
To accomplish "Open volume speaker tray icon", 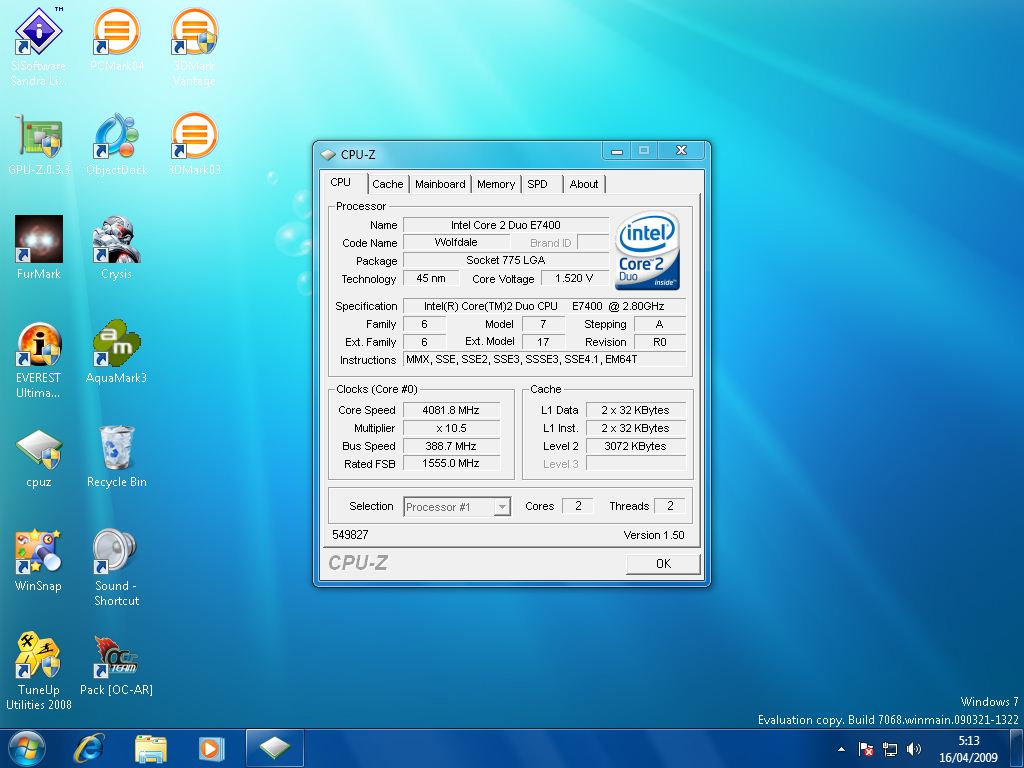I will pyautogui.click(x=914, y=749).
